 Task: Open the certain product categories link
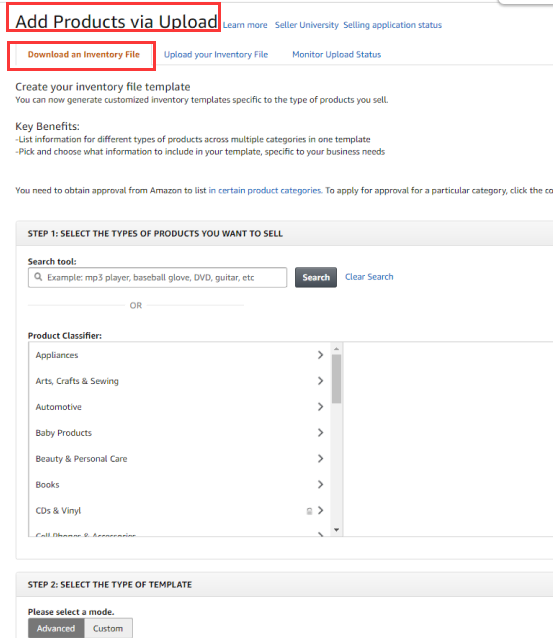[x=265, y=190]
